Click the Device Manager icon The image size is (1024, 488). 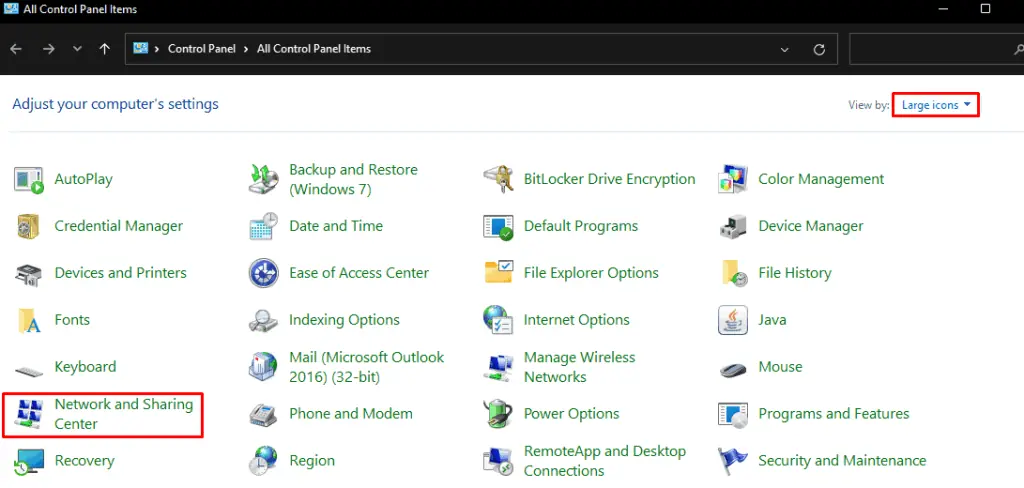pyautogui.click(x=733, y=227)
